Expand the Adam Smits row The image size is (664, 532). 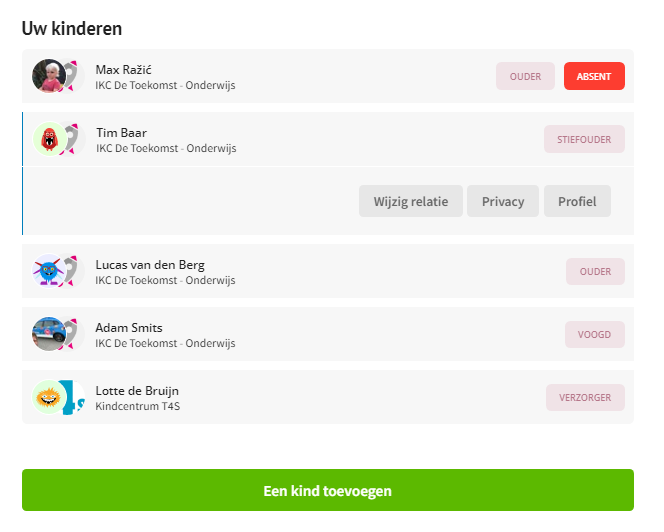pos(328,334)
